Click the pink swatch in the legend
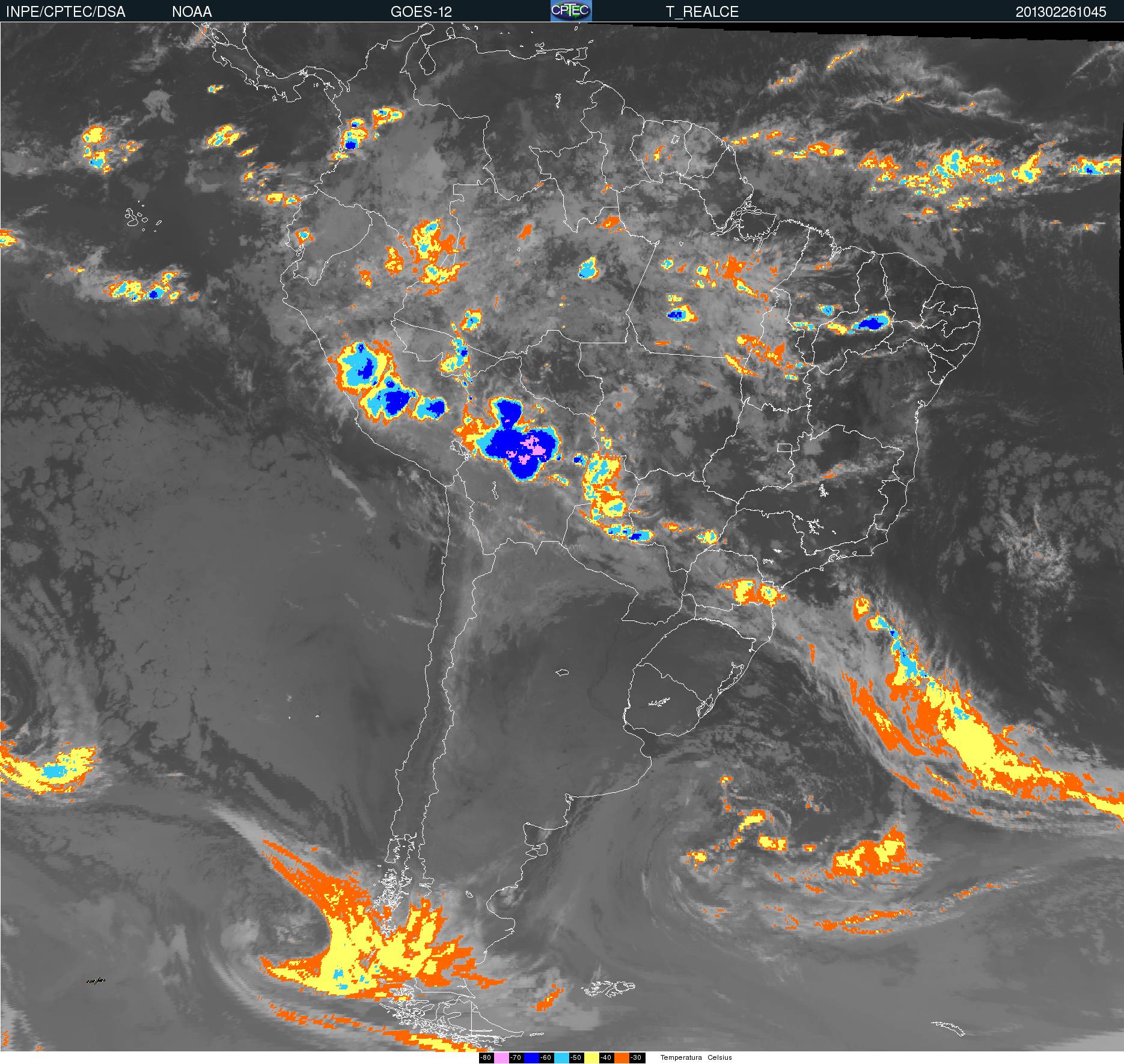The image size is (1124, 1064). point(501,1057)
